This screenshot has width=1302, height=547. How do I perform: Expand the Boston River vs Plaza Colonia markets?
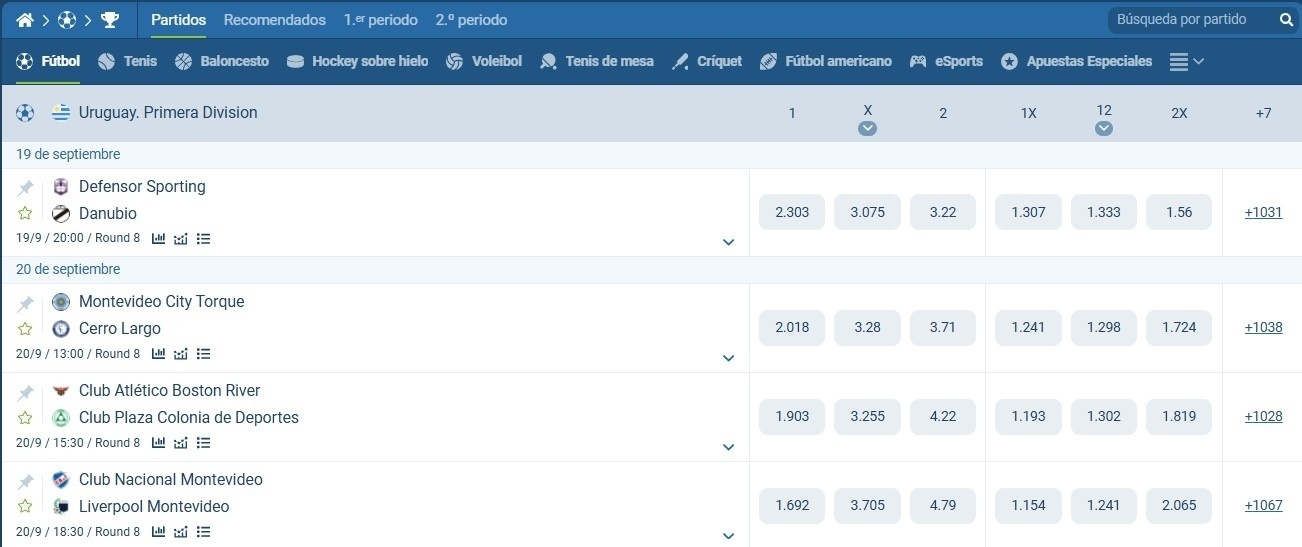pyautogui.click(x=728, y=447)
